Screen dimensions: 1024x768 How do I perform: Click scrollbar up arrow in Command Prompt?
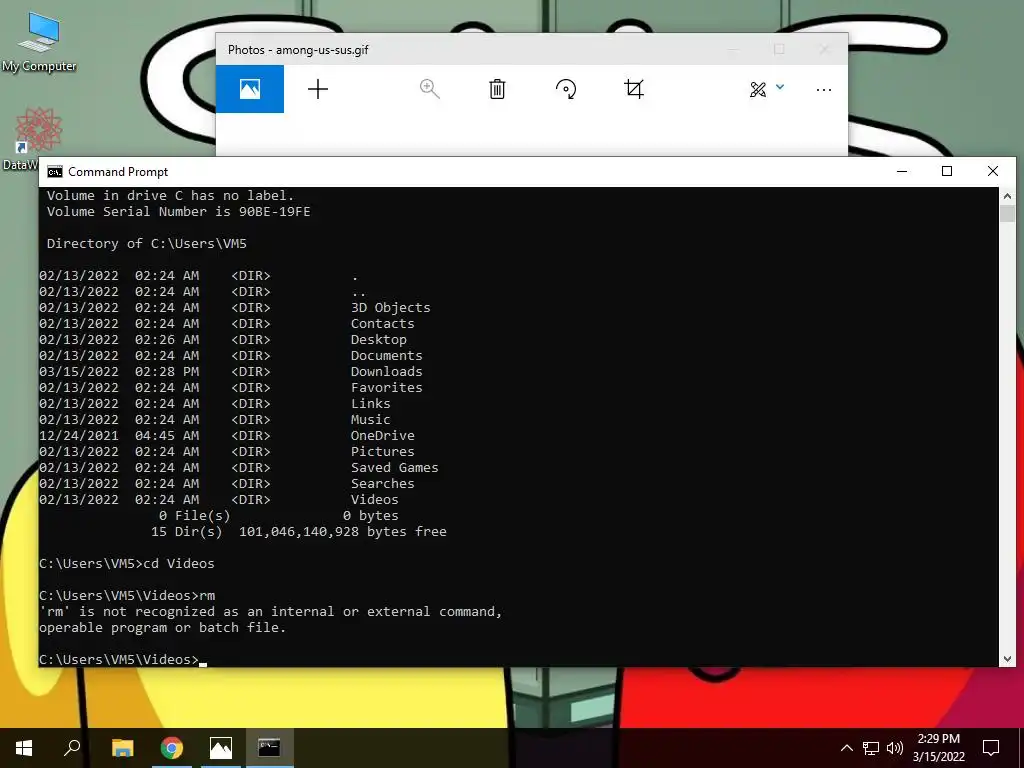(1007, 195)
